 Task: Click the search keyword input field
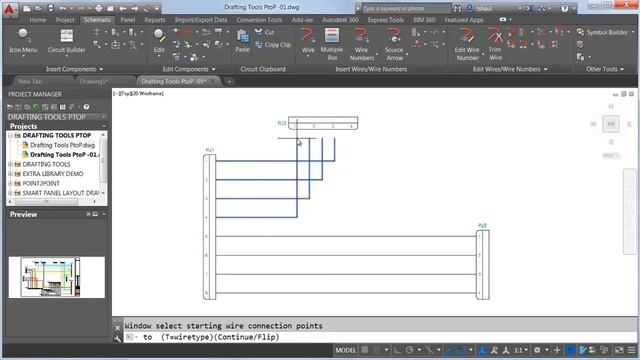tap(406, 8)
